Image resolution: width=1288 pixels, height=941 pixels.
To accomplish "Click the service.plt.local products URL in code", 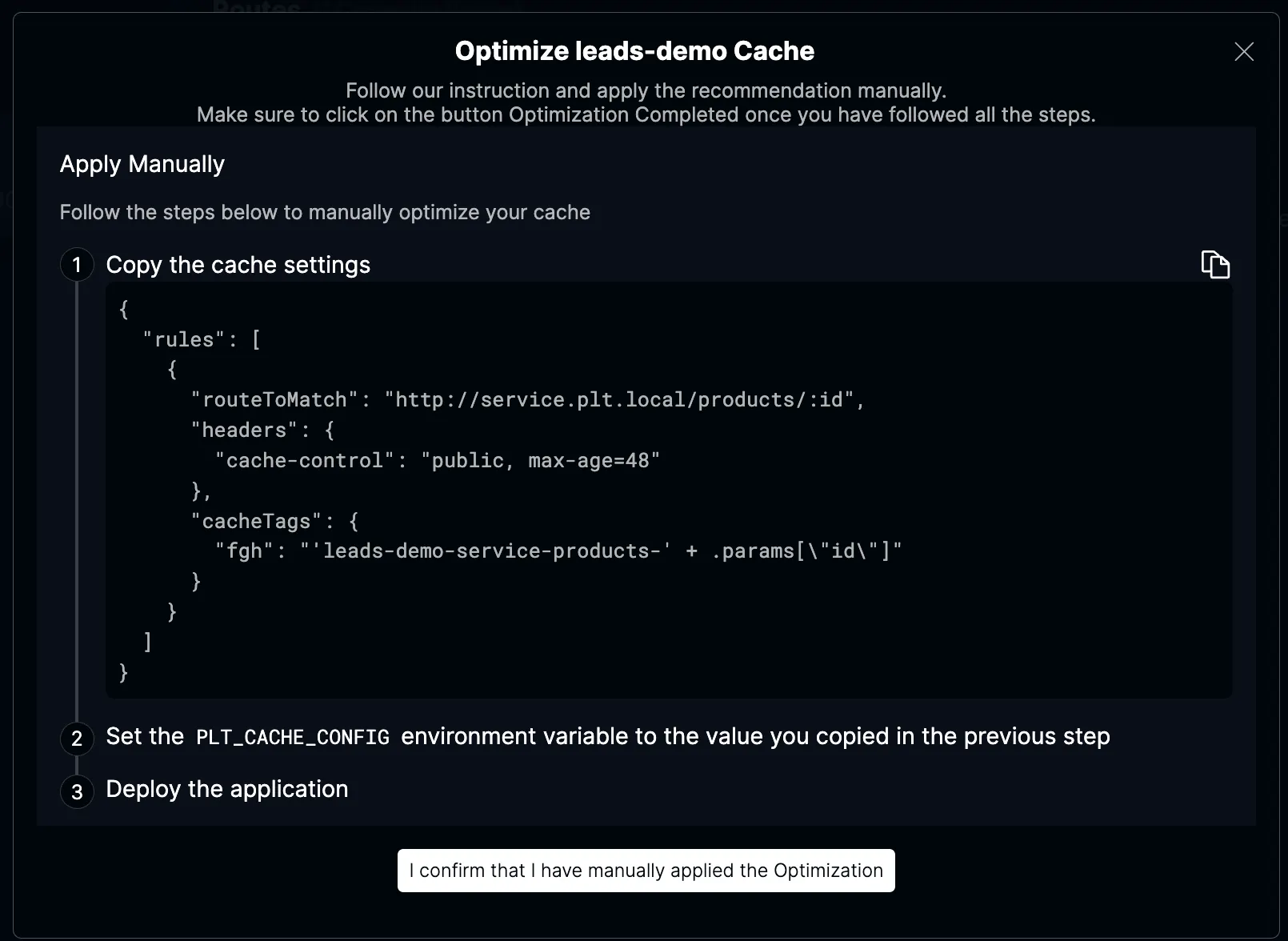I will pos(619,399).
